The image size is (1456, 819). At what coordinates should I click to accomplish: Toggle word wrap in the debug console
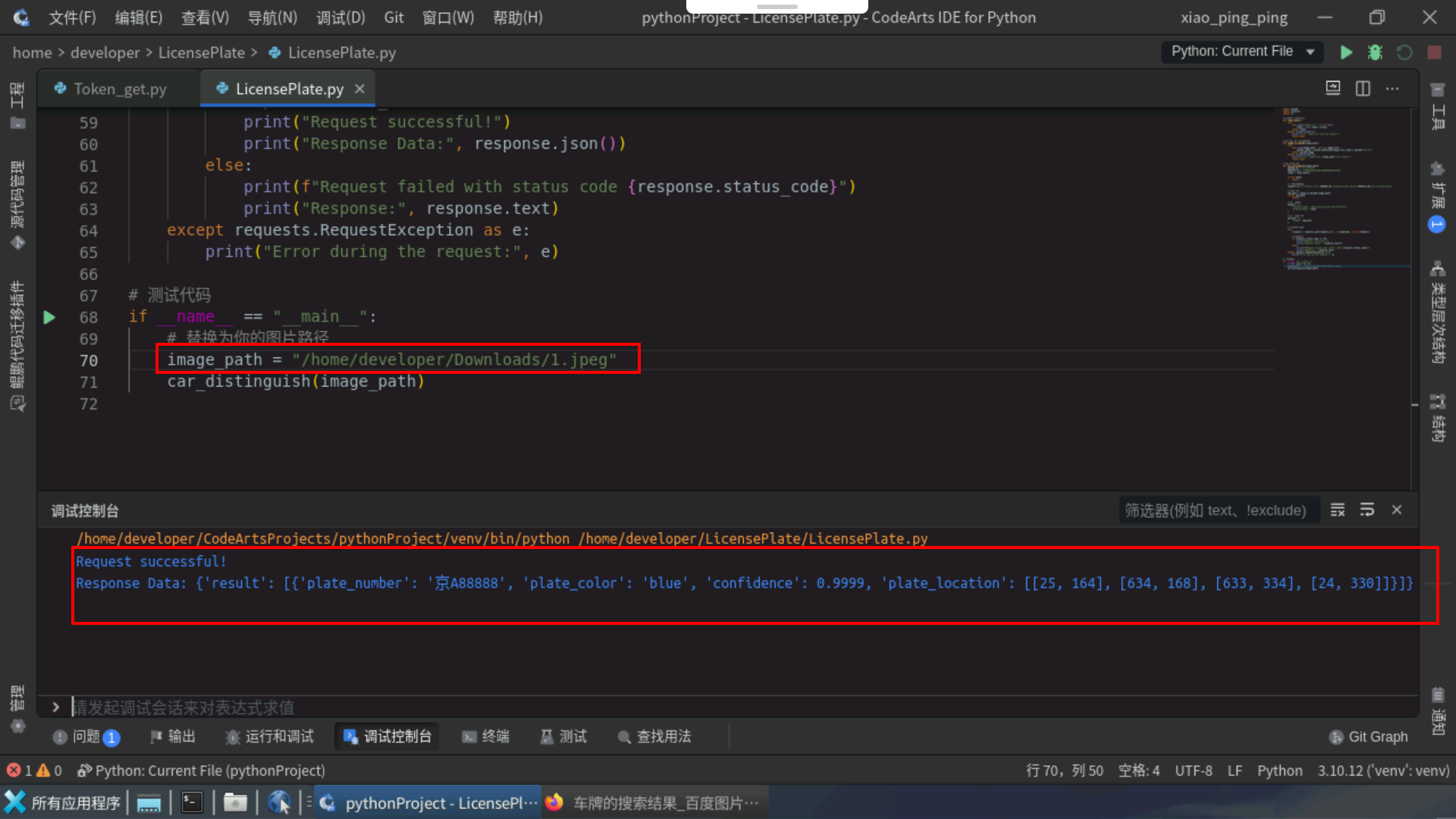click(1367, 510)
